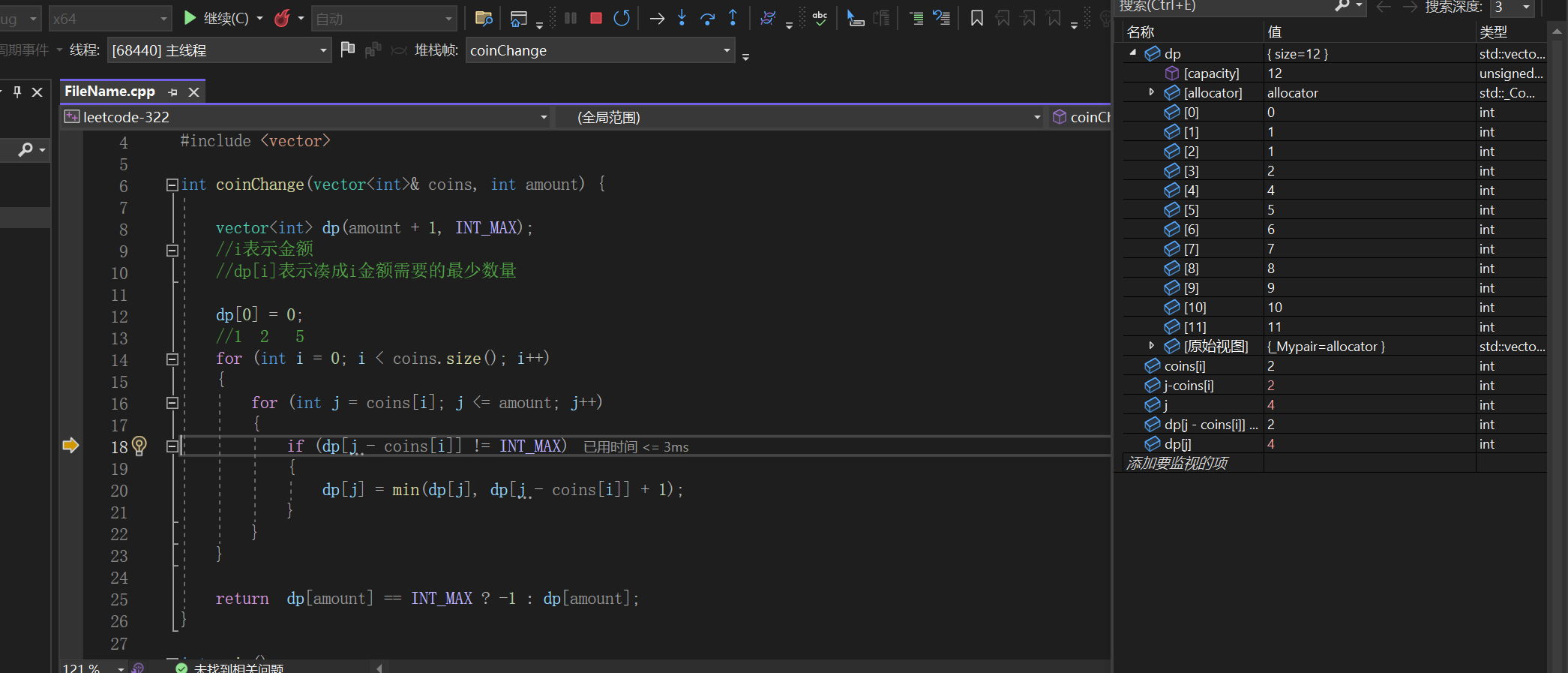Click the browser window home toolbar icon

tap(518, 18)
